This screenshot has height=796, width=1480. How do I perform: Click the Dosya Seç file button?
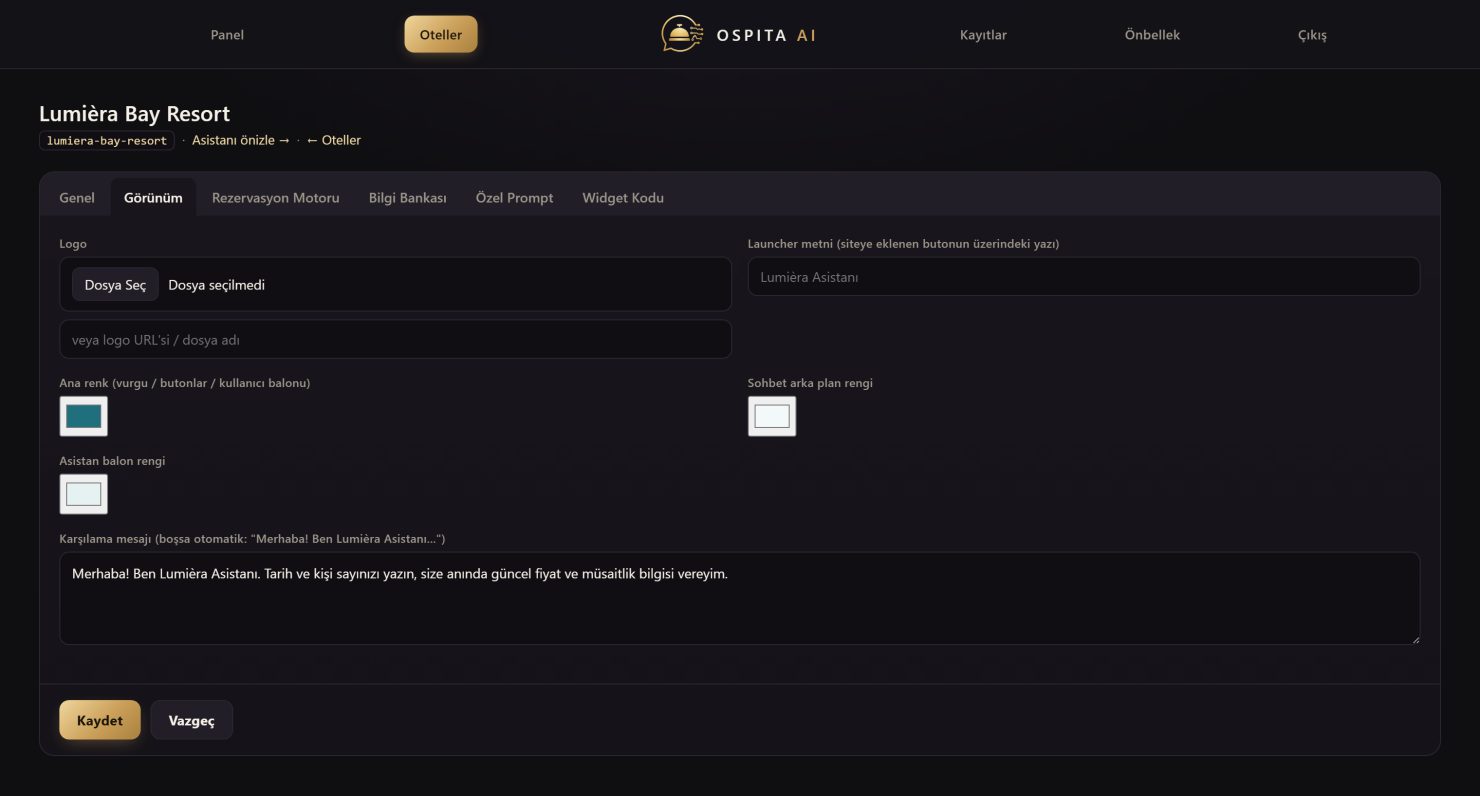(115, 285)
